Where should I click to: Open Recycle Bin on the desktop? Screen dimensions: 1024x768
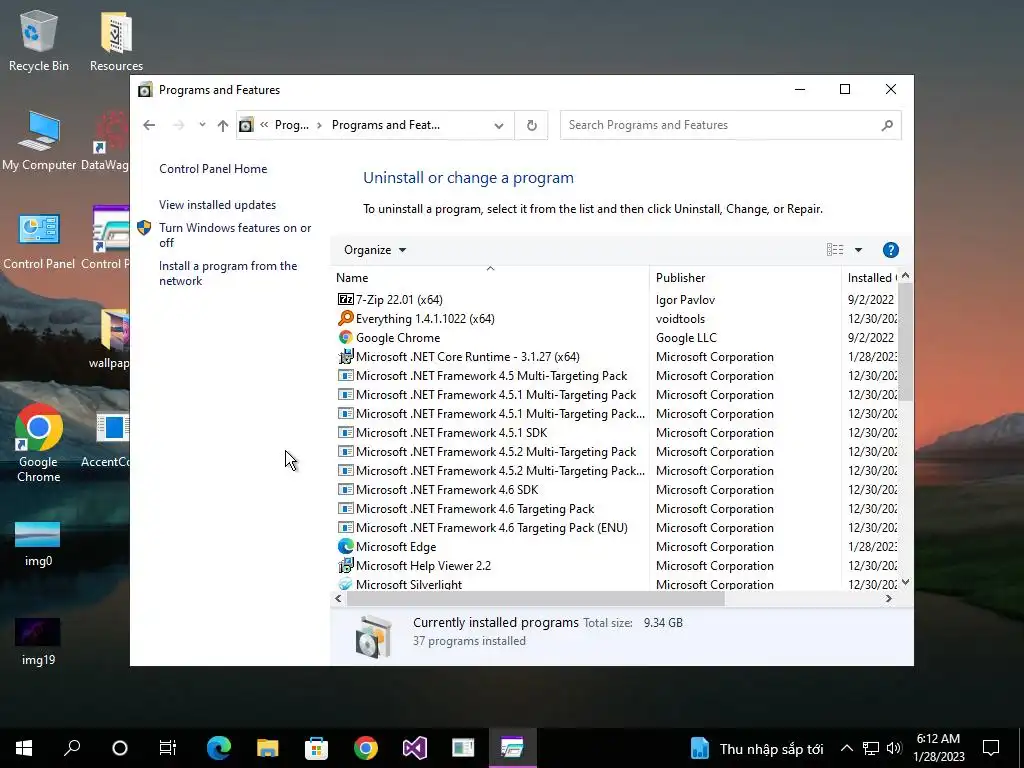point(39,40)
